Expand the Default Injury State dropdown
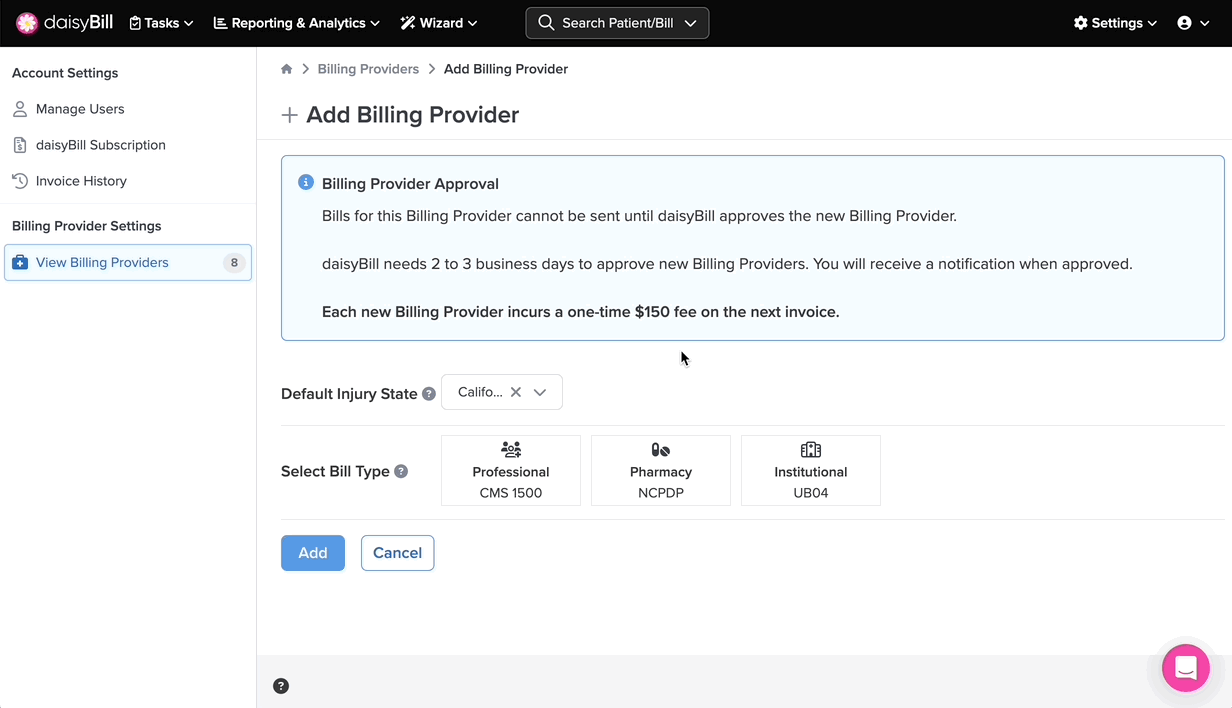 click(x=540, y=392)
